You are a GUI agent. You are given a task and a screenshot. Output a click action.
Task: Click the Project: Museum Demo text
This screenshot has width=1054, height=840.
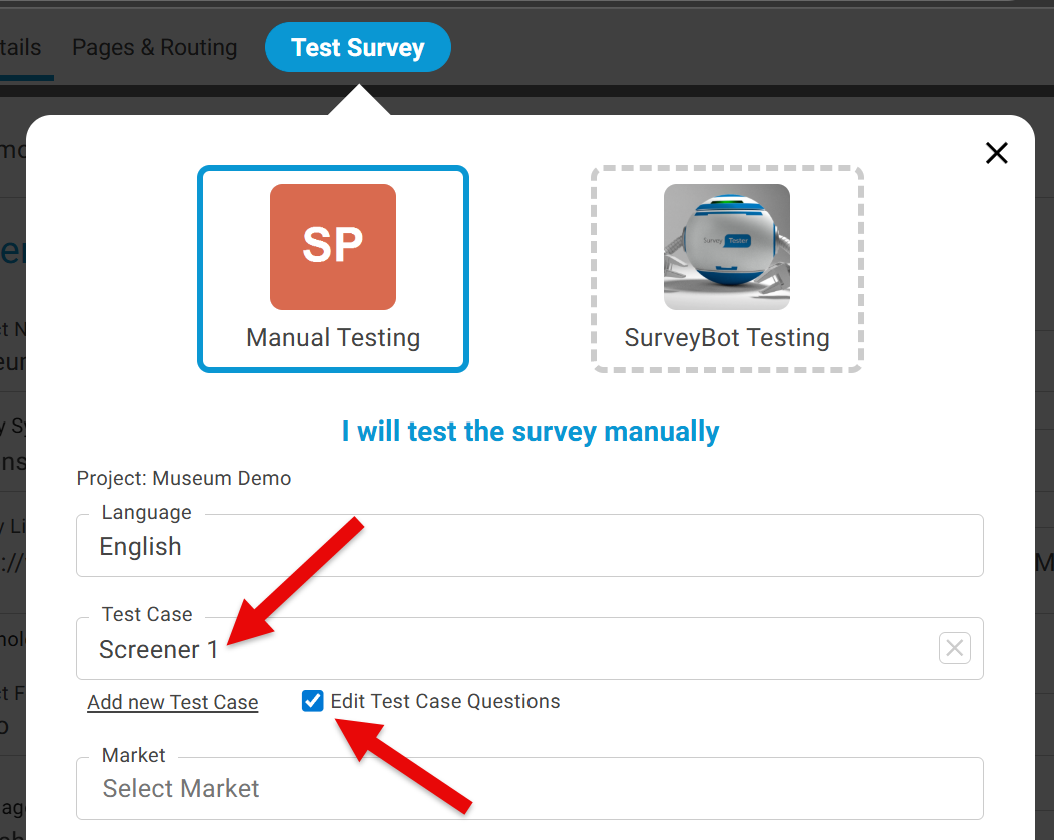click(184, 478)
